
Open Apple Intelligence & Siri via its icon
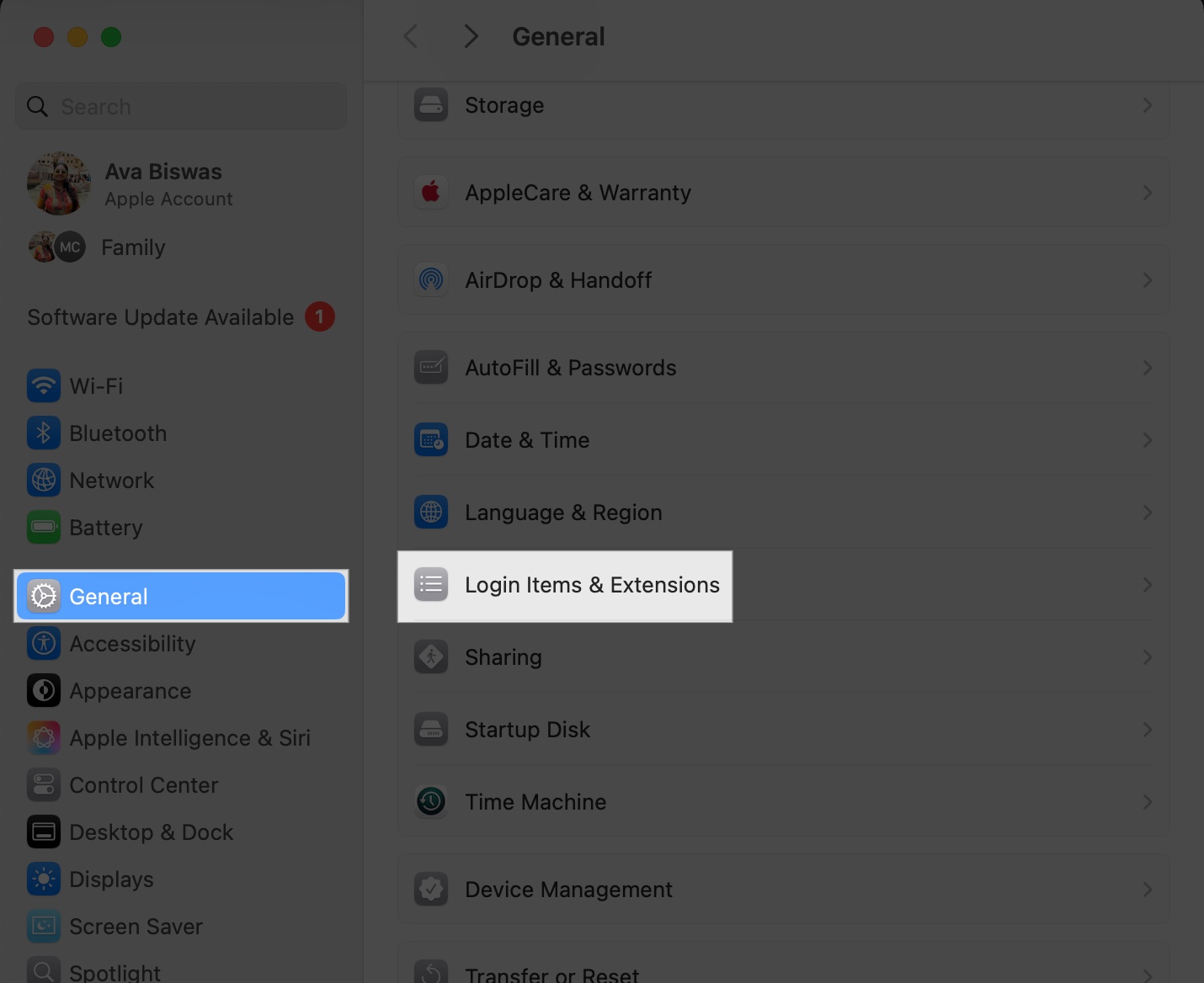[44, 738]
